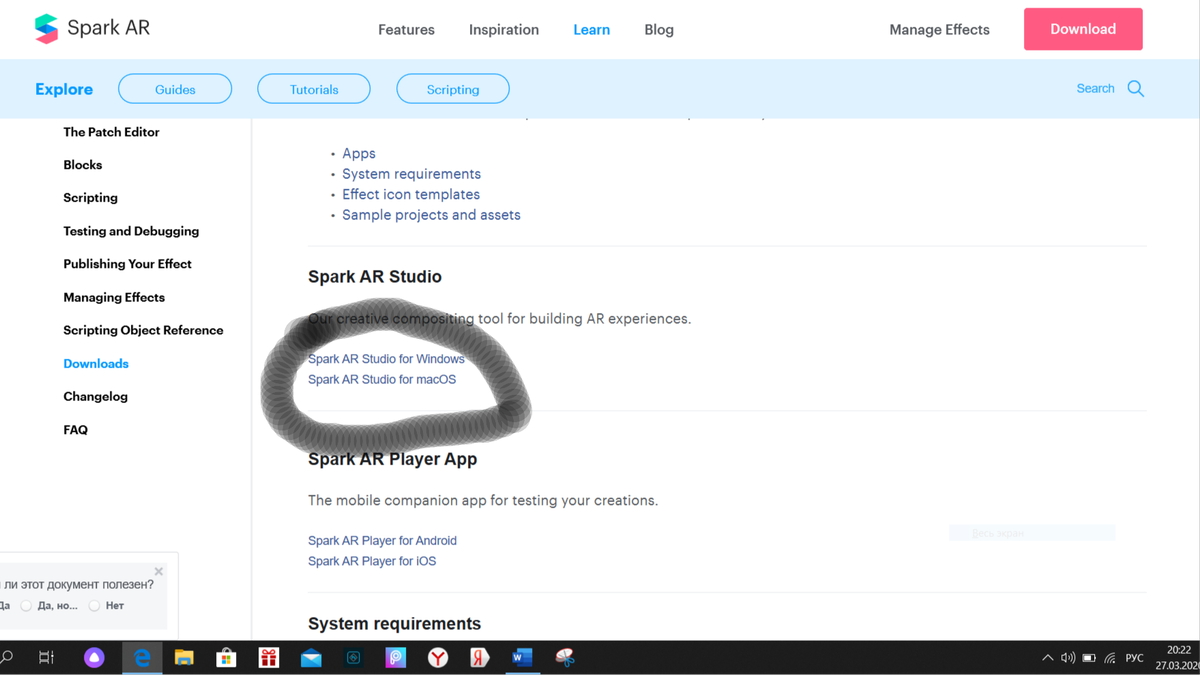Click the Spark AR logo
The image size is (1200, 675).
[92, 29]
